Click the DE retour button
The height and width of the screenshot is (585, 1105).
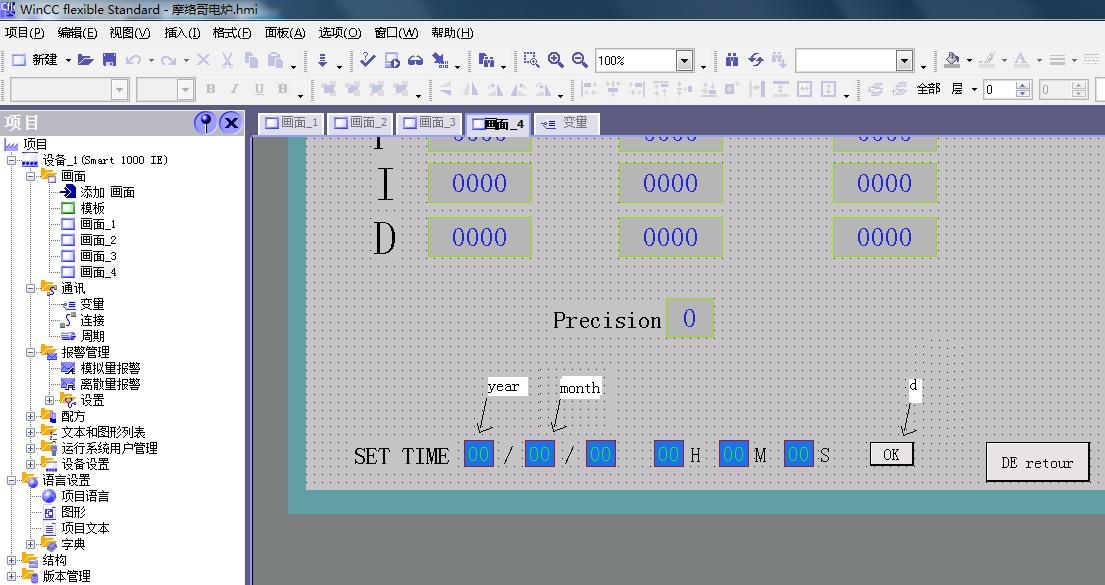tap(1037, 462)
